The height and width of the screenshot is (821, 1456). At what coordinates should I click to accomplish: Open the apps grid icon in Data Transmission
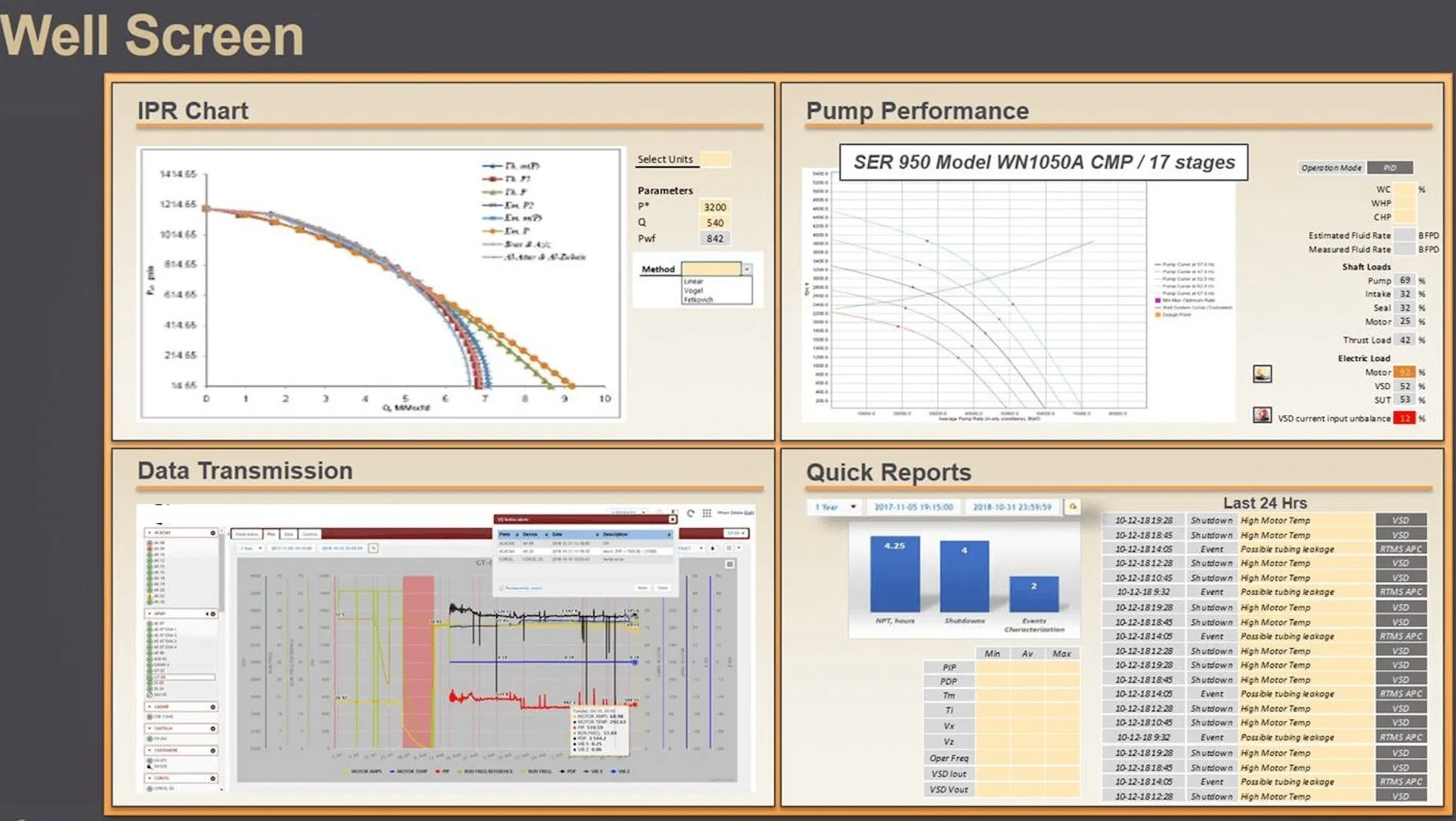coord(707,513)
